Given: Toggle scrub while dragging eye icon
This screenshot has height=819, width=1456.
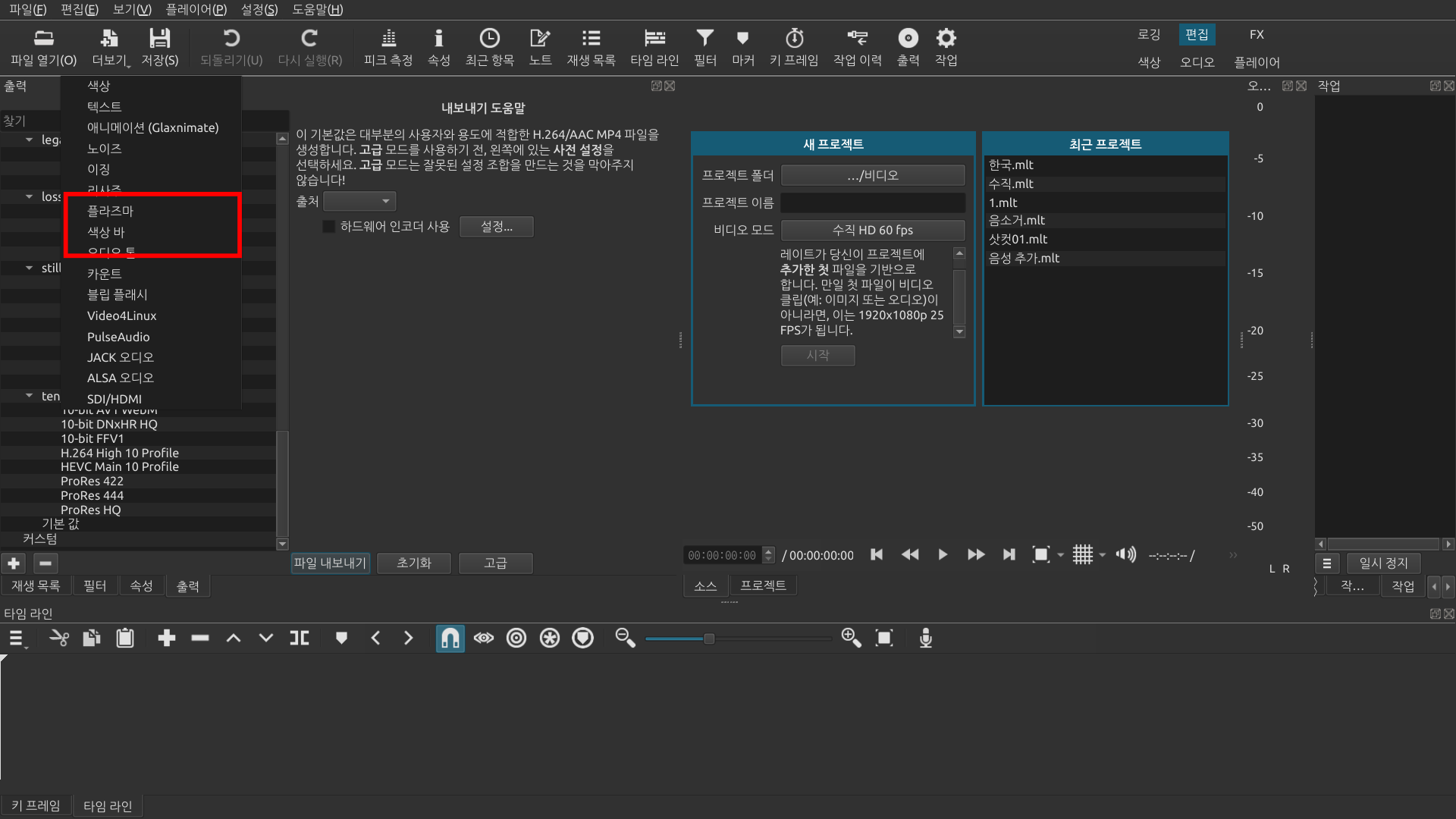Looking at the screenshot, I should 483,639.
